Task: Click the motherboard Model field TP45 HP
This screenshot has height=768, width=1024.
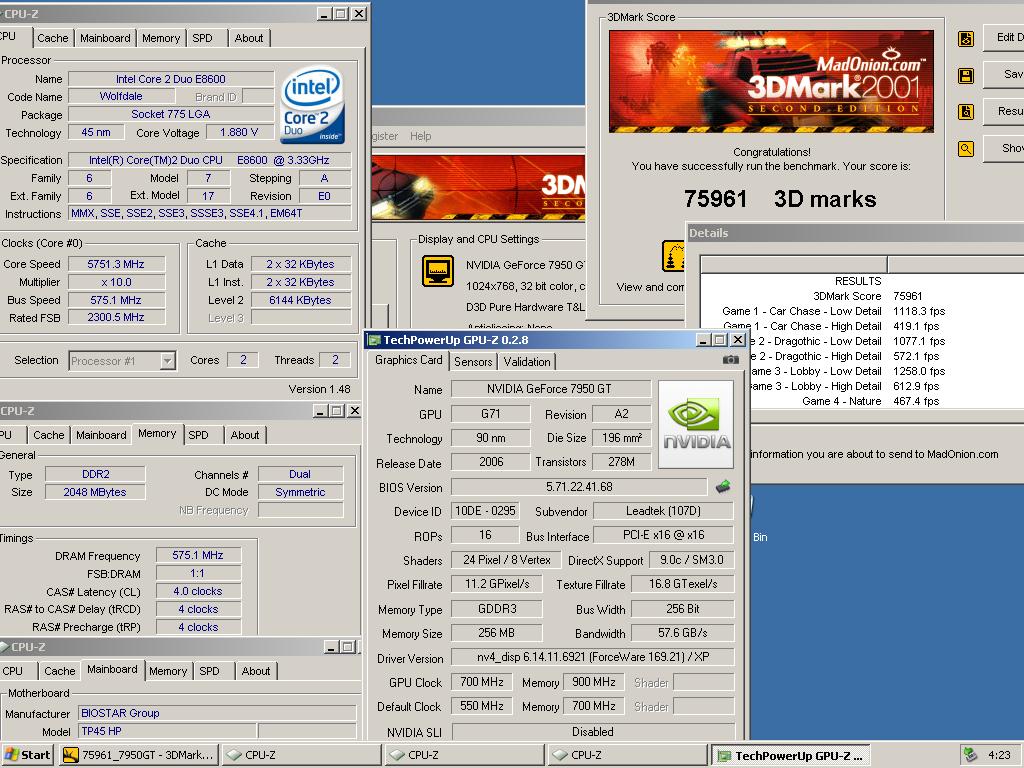Action: 167,731
